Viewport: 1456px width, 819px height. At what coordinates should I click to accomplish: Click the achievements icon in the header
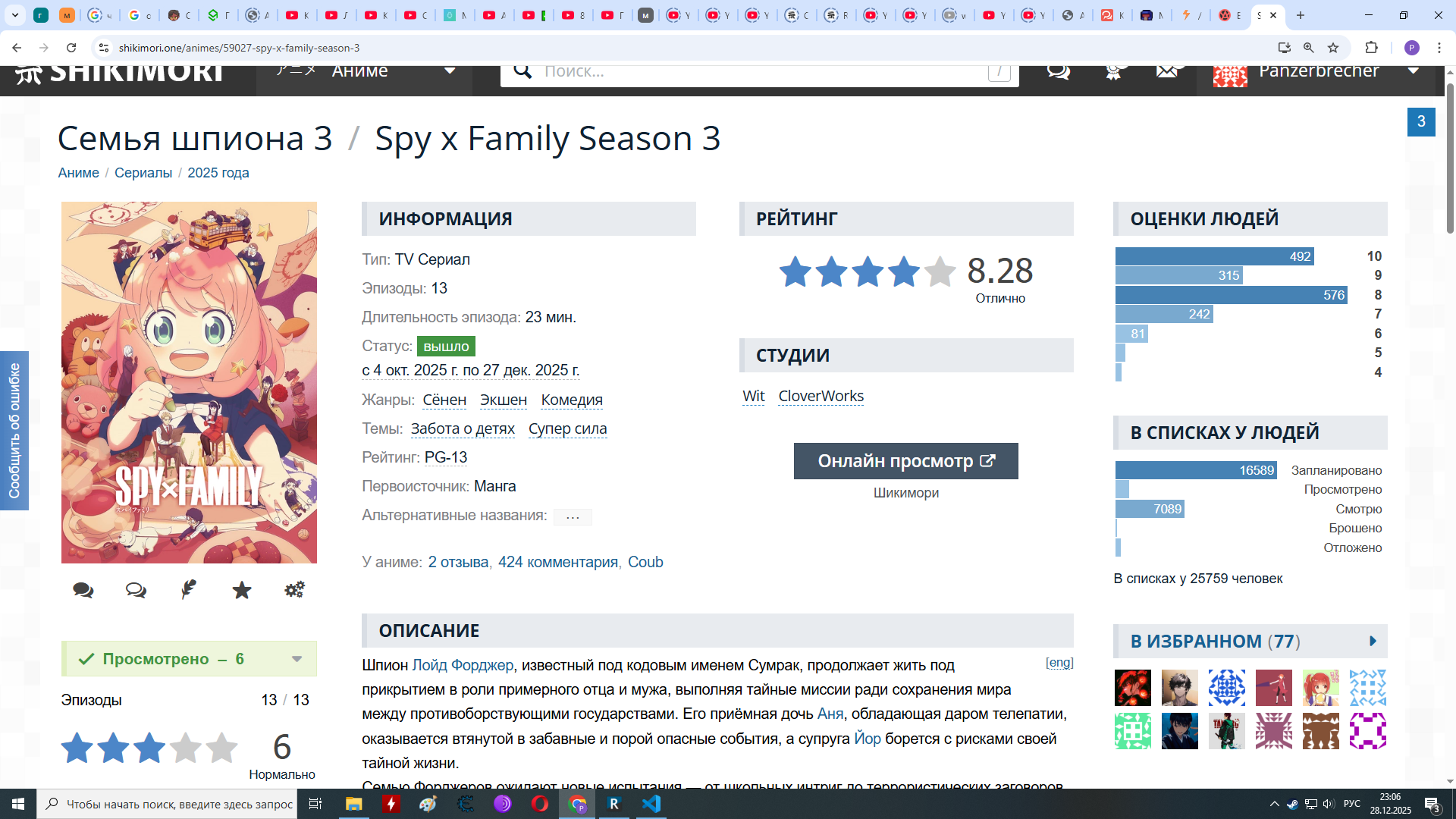pyautogui.click(x=1113, y=71)
